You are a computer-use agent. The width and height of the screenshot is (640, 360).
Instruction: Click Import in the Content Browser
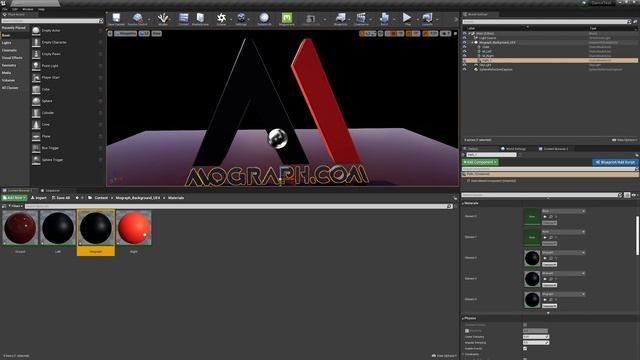pos(39,198)
